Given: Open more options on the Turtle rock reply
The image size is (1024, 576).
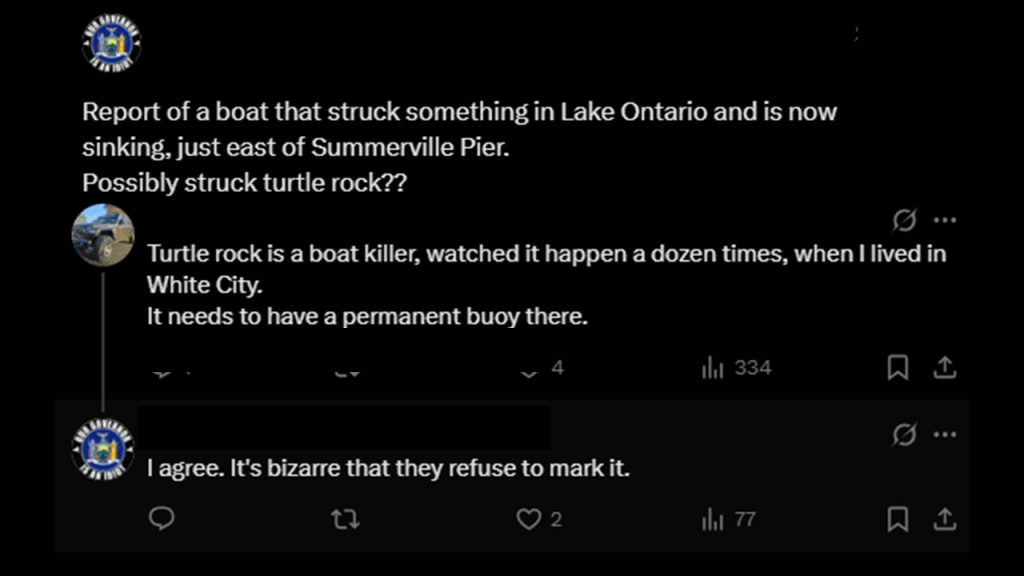Looking at the screenshot, I should point(945,220).
